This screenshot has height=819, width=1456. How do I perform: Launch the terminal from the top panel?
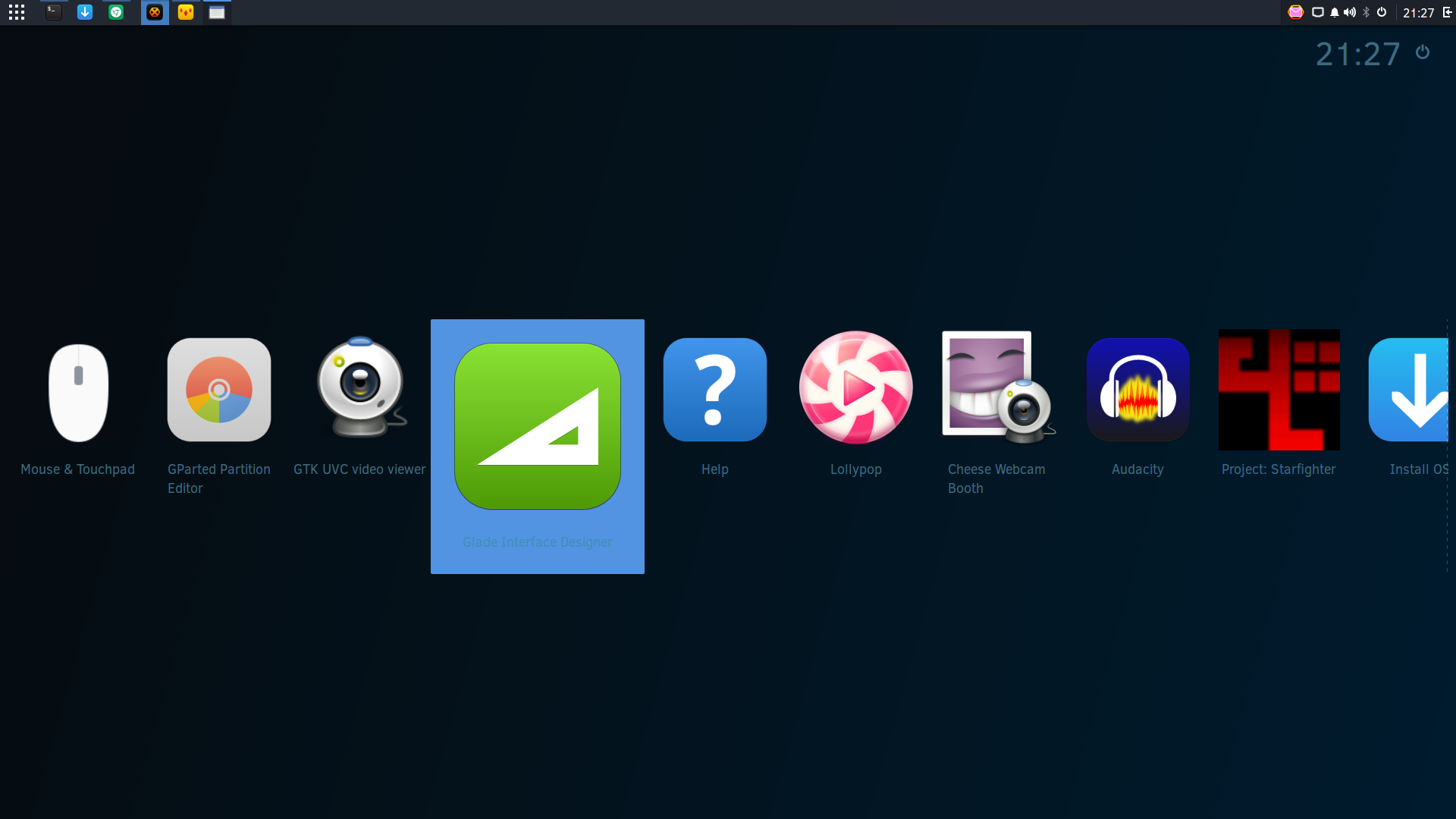tap(53, 12)
